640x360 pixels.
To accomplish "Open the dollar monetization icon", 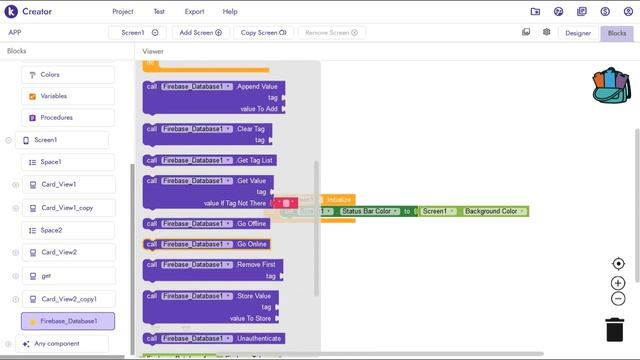I will (x=605, y=11).
